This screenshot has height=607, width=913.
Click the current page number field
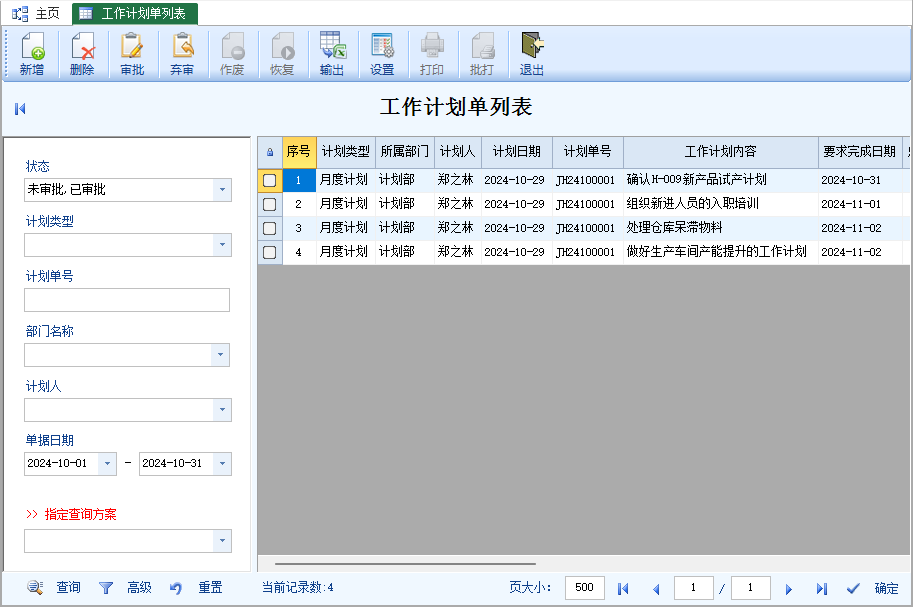click(693, 588)
